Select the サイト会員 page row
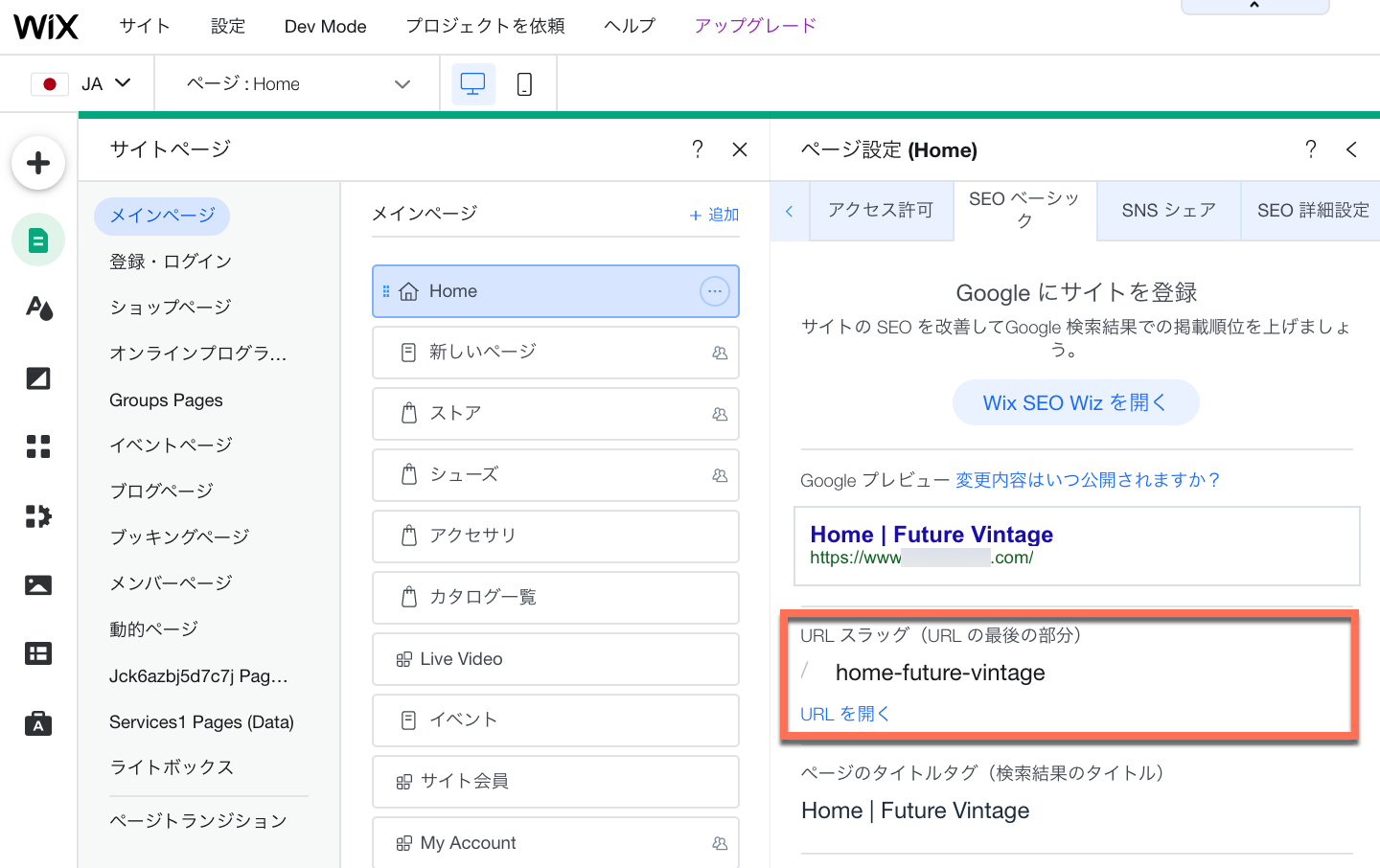 click(556, 782)
